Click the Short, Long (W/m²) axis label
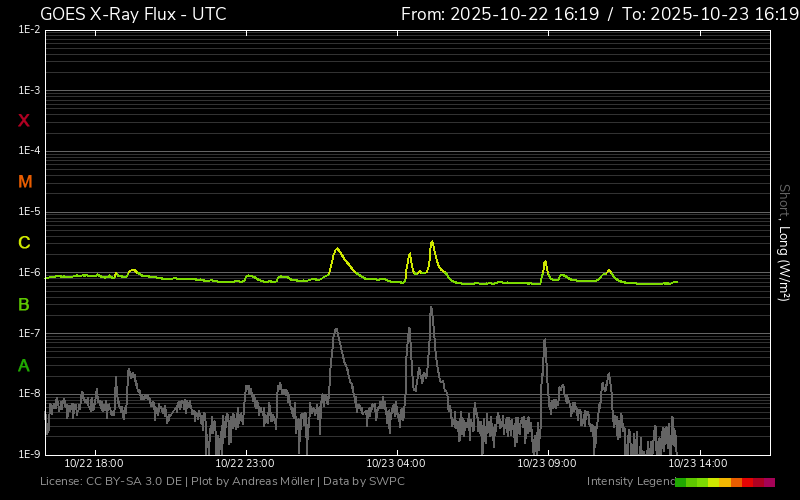Image resolution: width=800 pixels, height=500 pixels. pyautogui.click(x=785, y=242)
